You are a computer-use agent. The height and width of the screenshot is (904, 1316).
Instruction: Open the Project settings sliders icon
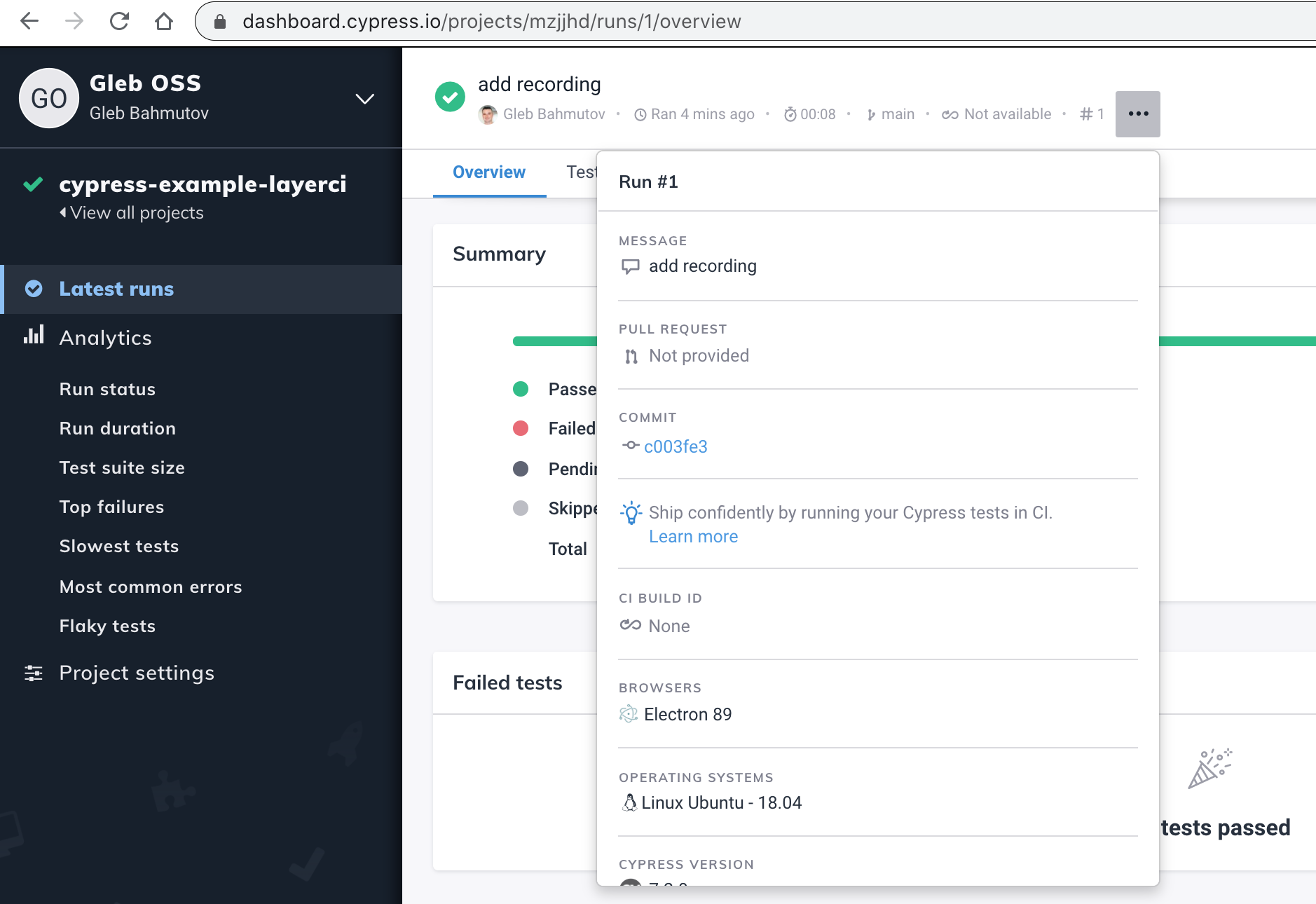(x=34, y=672)
